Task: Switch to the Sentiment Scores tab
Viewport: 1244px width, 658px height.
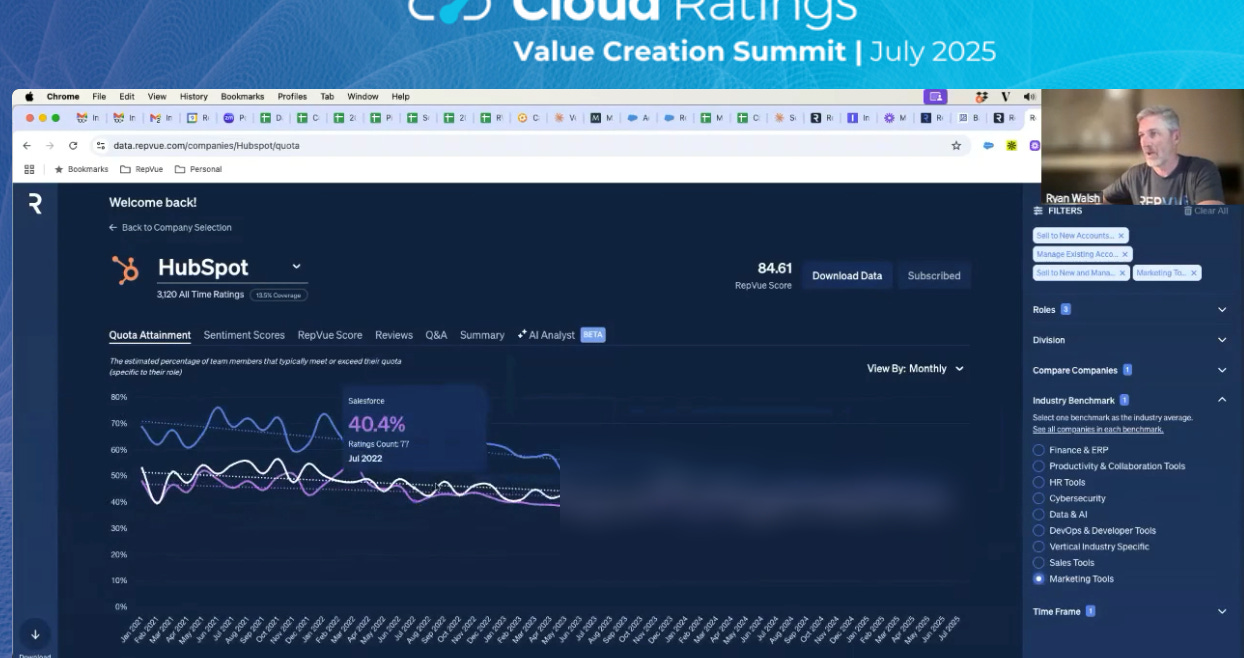Action: point(244,335)
